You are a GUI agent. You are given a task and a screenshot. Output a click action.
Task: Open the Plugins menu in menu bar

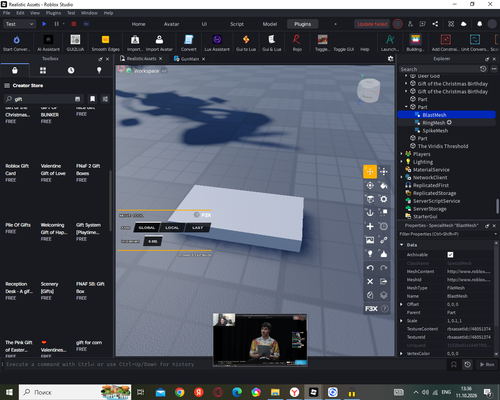coord(53,13)
